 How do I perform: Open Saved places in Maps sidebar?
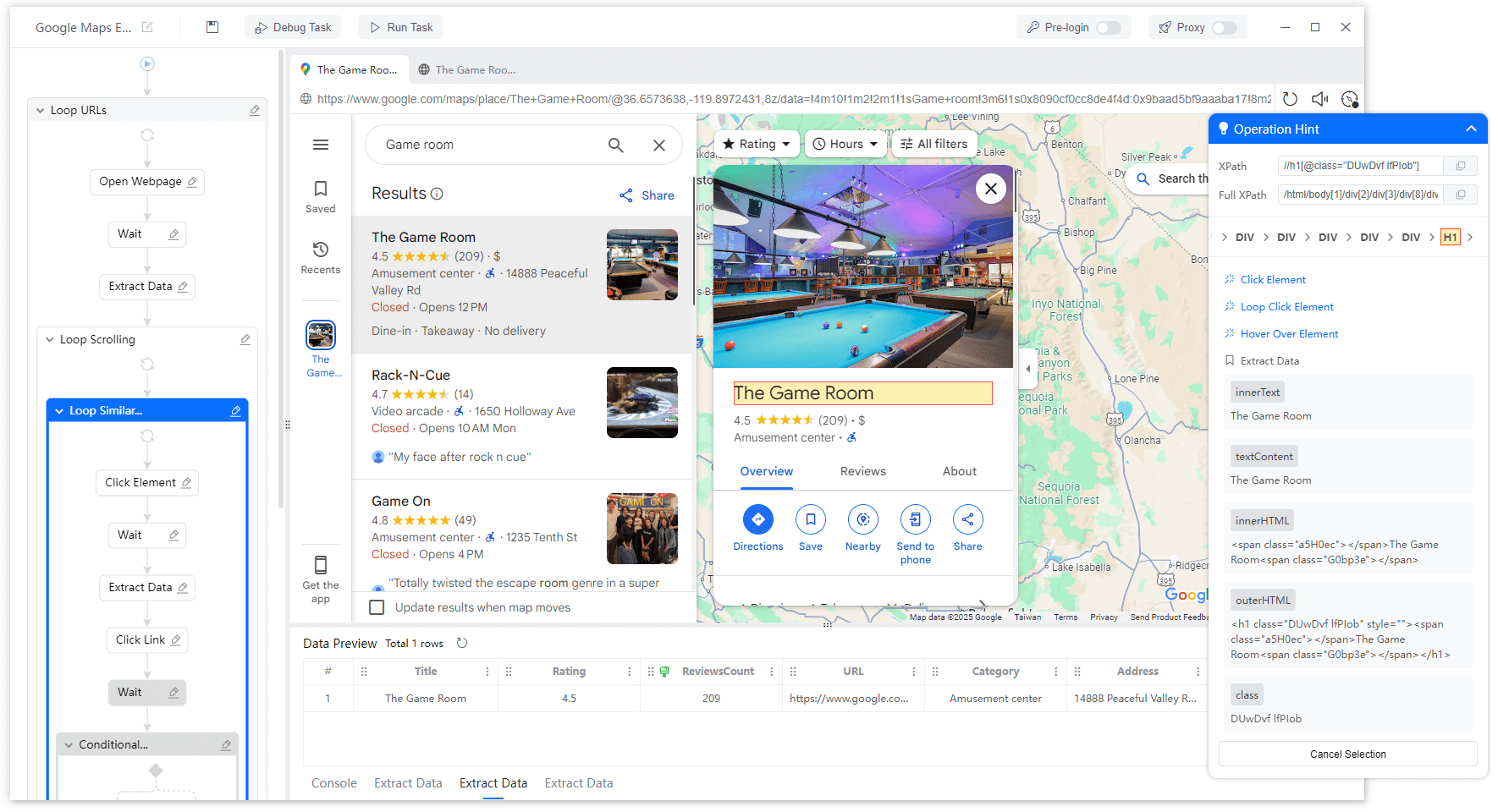point(321,196)
